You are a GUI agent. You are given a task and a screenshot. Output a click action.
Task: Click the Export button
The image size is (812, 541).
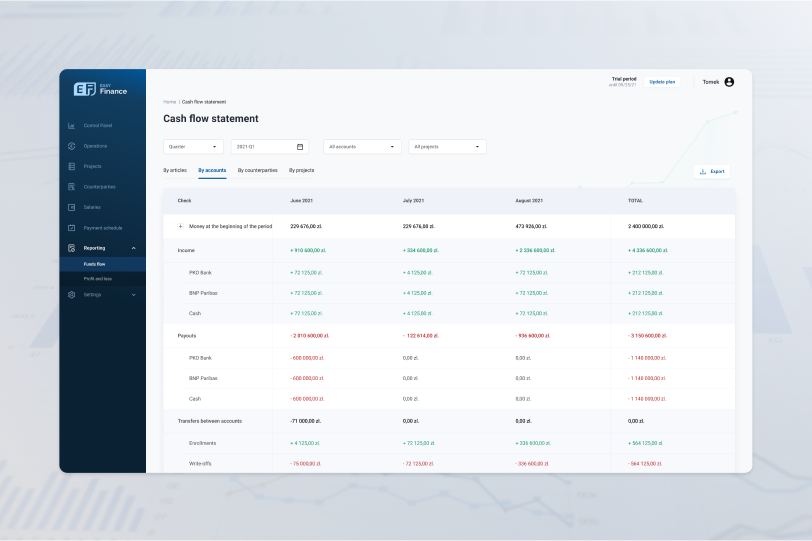click(712, 172)
